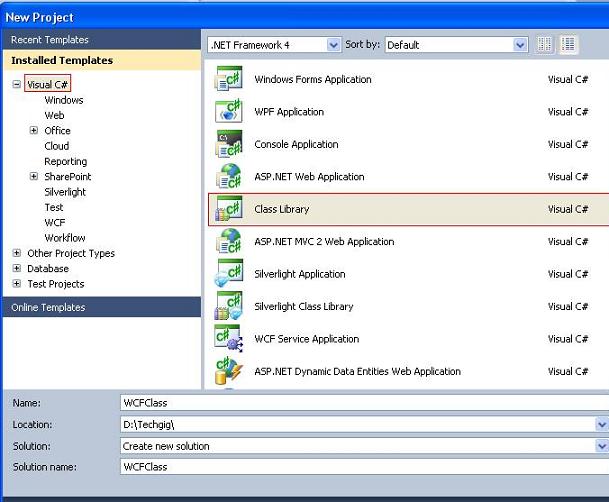The width and height of the screenshot is (609, 502).
Task: Select the ASP.NET MVC 2 Web Application name
Action: coord(324,241)
